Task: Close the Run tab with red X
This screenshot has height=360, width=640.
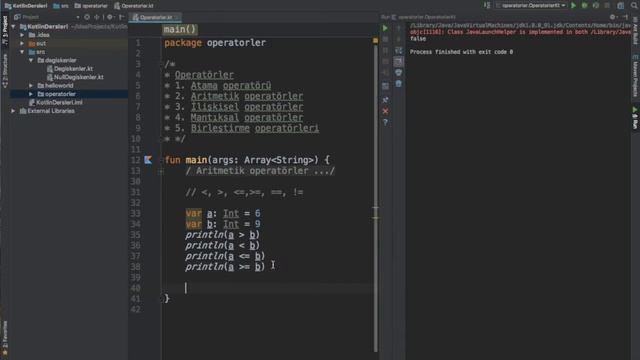Action: click(x=385, y=111)
